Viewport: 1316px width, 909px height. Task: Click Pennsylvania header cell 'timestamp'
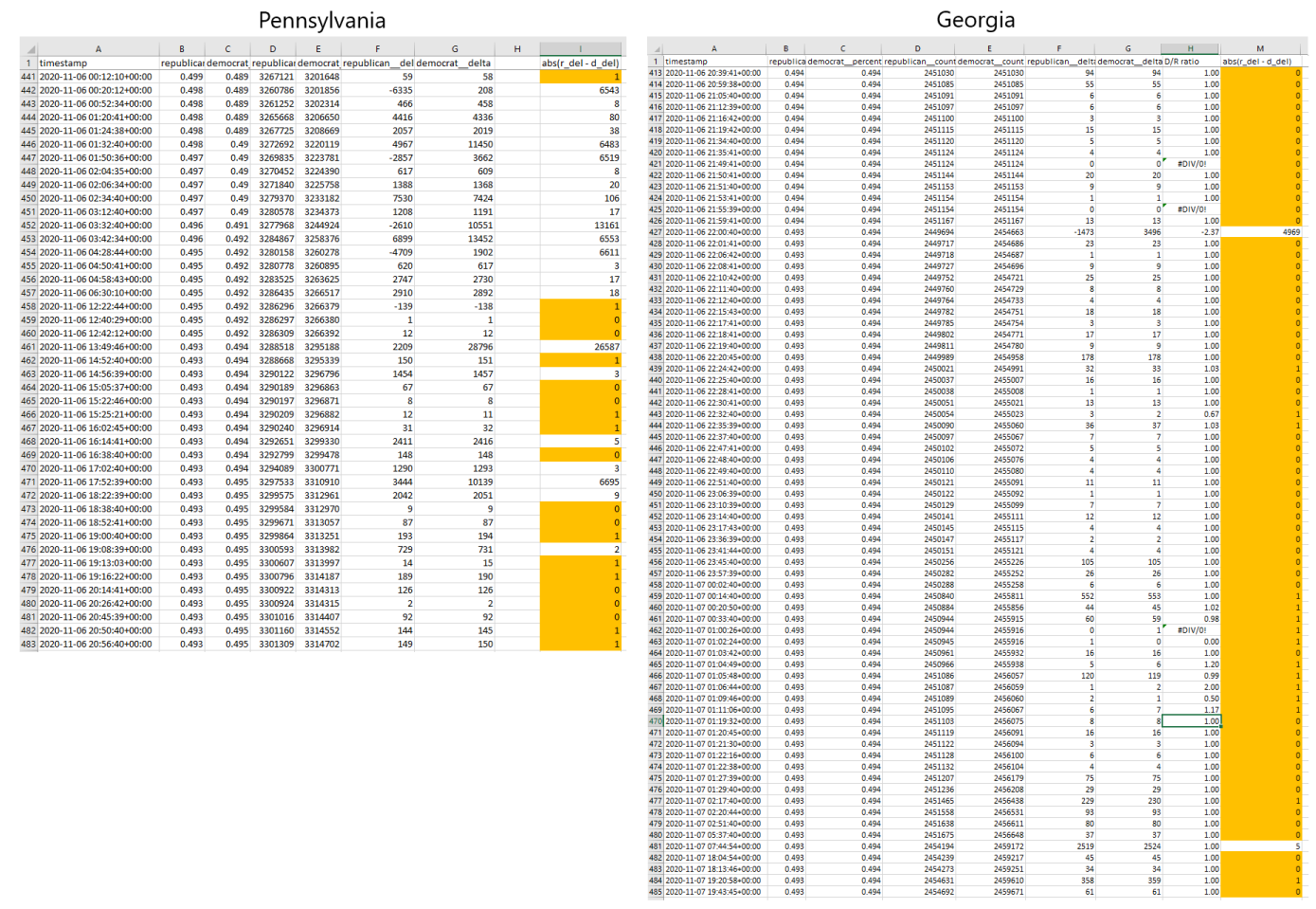click(98, 64)
